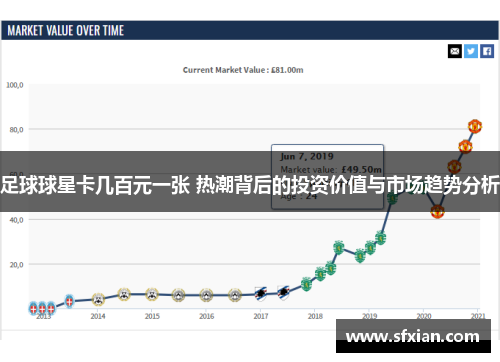Click the '40,0' y-axis label
Viewport: 500px width, 362px height.
tap(16, 220)
